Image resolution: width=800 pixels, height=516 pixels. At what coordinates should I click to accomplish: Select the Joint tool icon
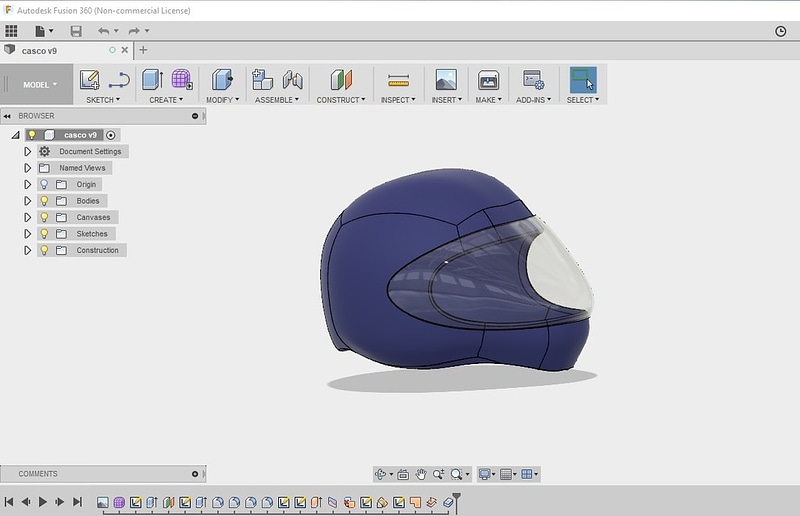click(x=293, y=80)
